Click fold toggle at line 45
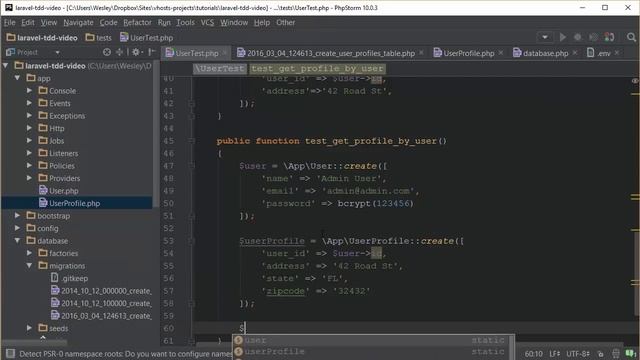 (x=191, y=141)
